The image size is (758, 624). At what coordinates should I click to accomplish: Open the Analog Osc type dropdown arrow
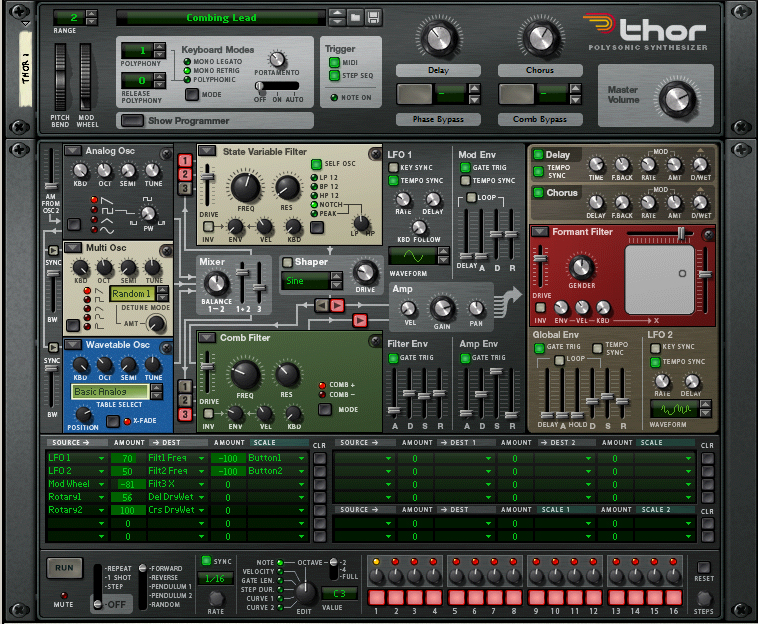[73, 151]
